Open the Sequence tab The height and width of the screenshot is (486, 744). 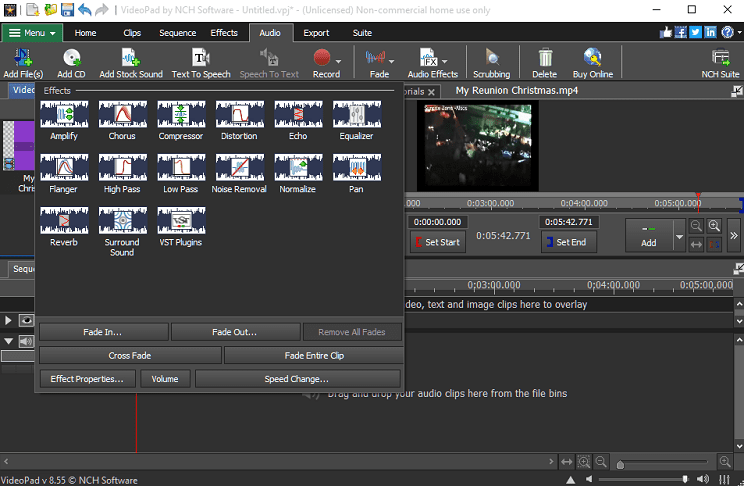pos(177,33)
